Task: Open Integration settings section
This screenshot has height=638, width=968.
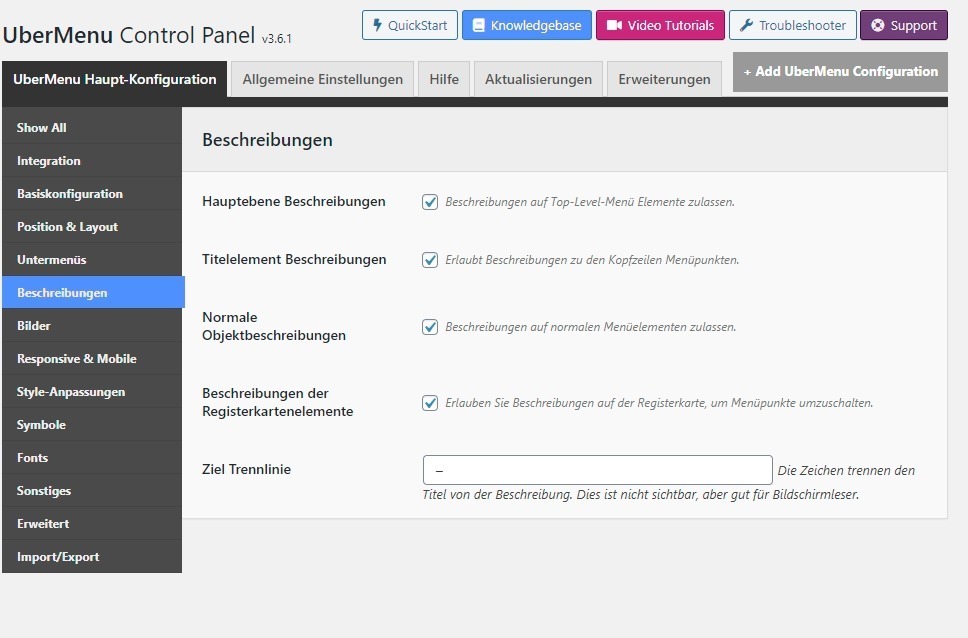Action: [x=92, y=161]
